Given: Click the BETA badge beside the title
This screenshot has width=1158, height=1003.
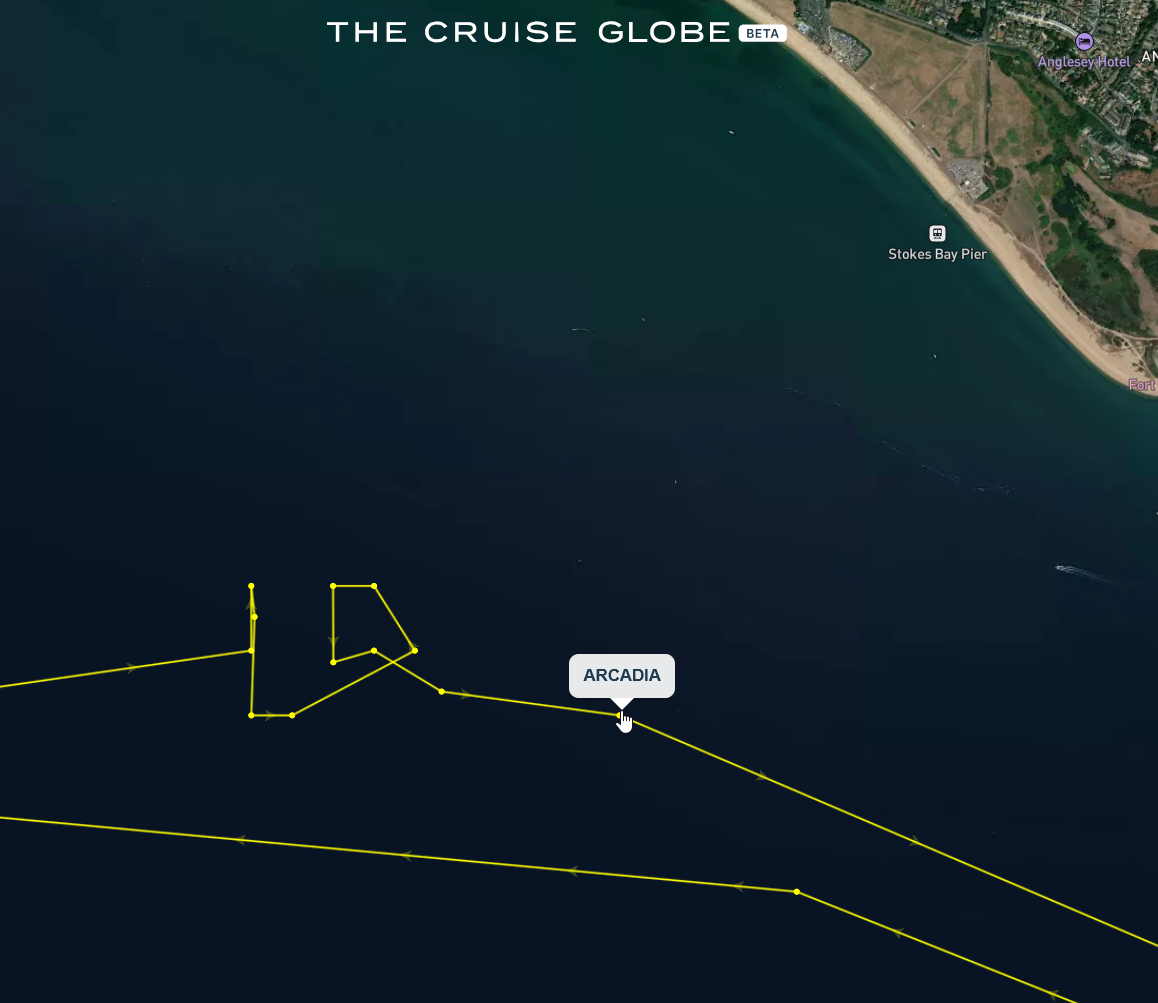Looking at the screenshot, I should click(x=762, y=33).
